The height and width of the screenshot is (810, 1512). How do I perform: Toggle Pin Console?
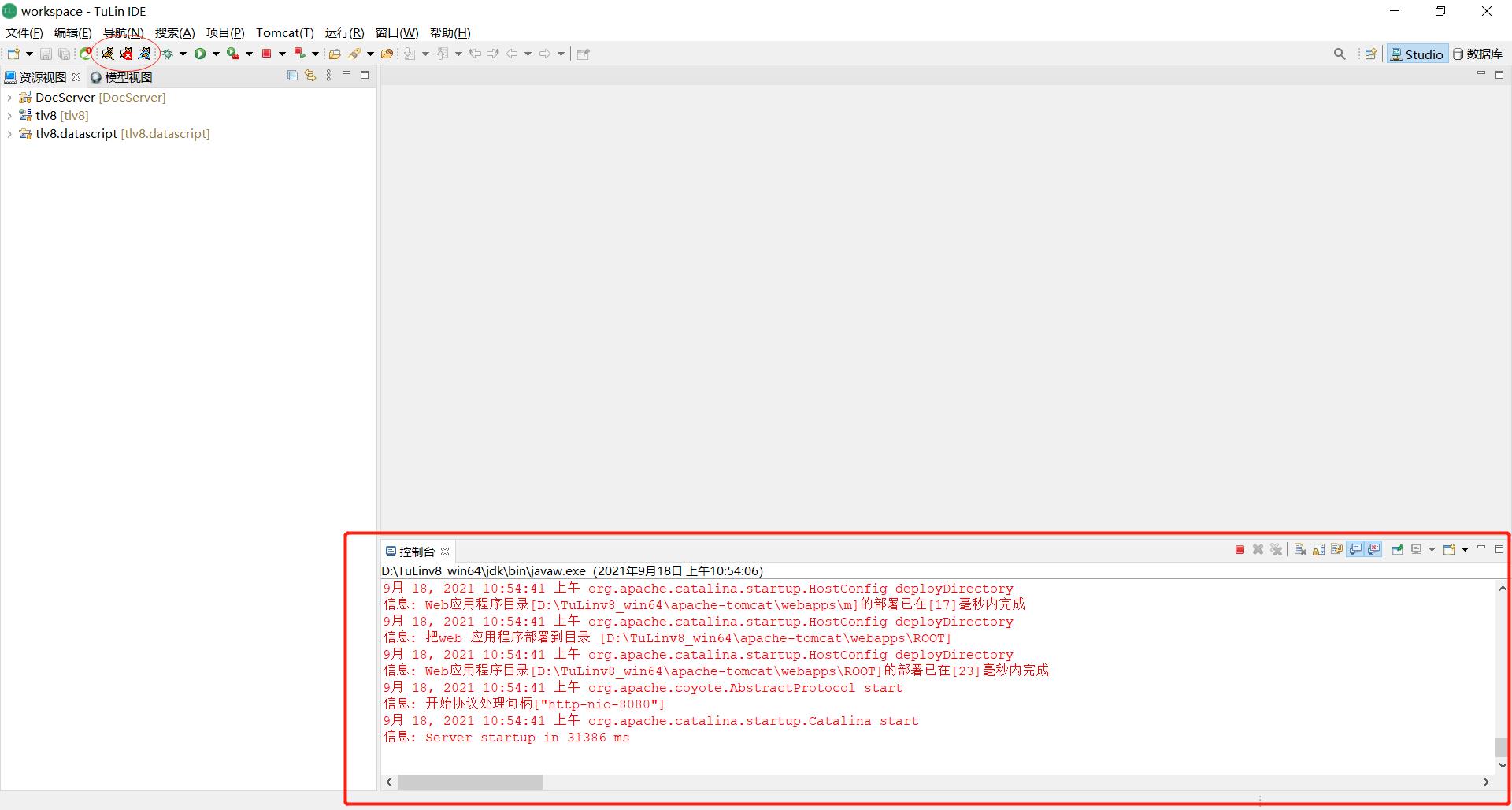click(x=1398, y=549)
